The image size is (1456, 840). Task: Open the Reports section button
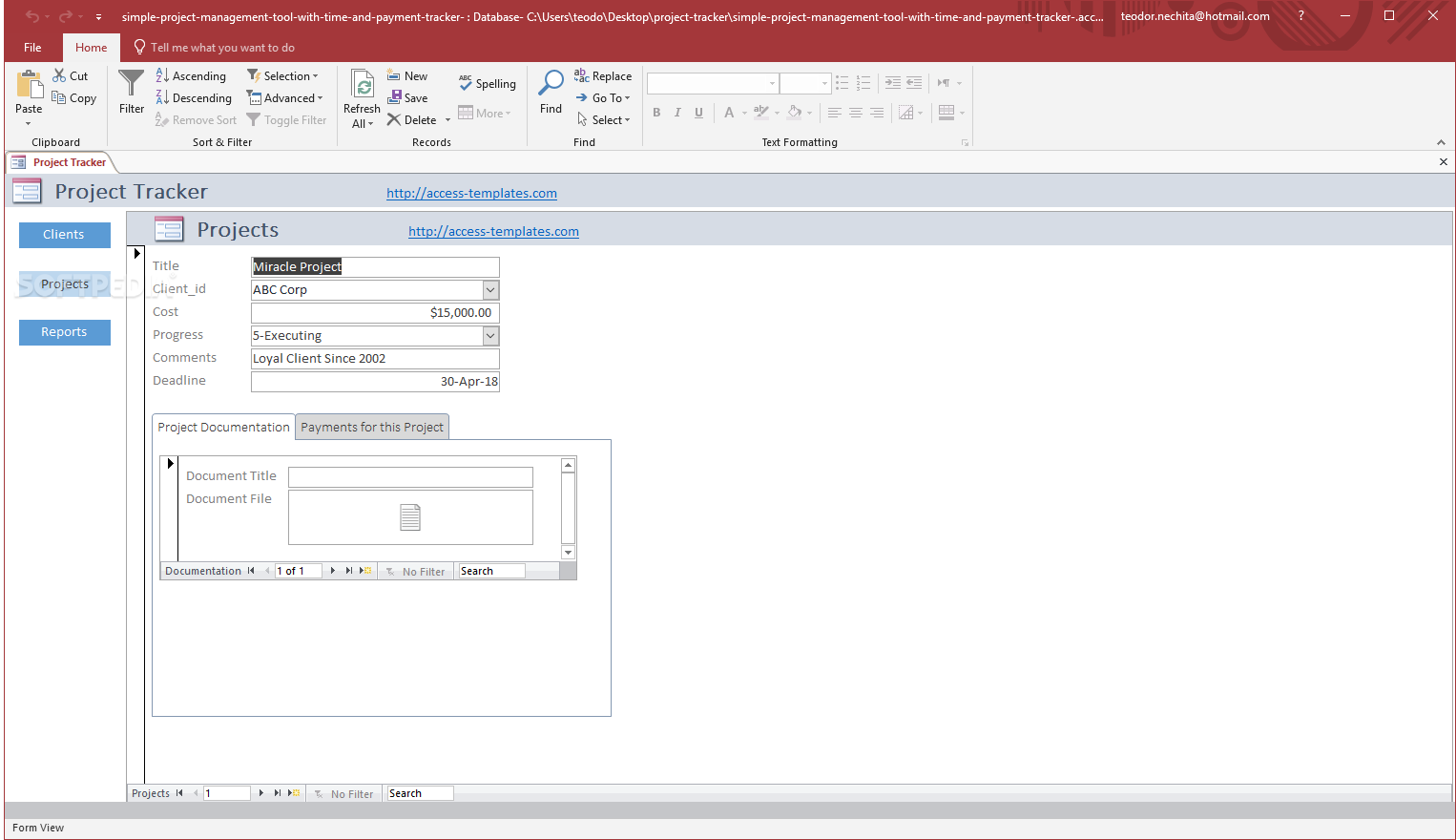click(64, 332)
